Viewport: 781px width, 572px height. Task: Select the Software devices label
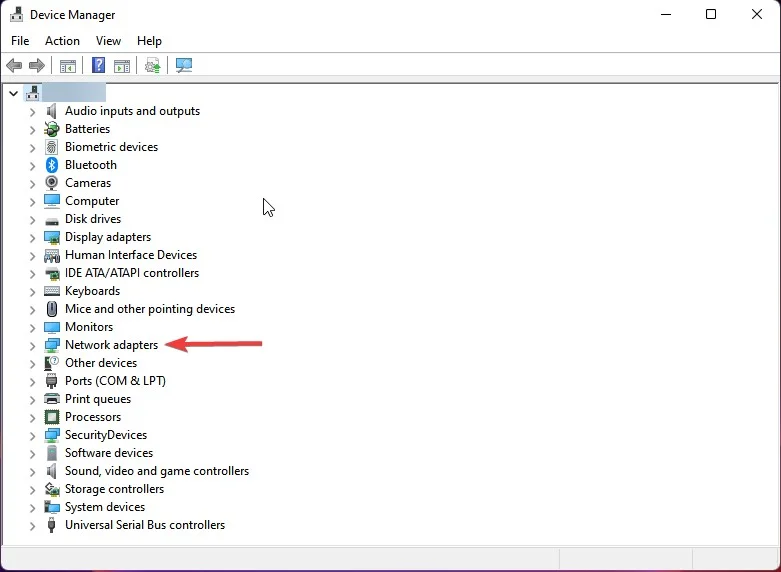coord(109,453)
